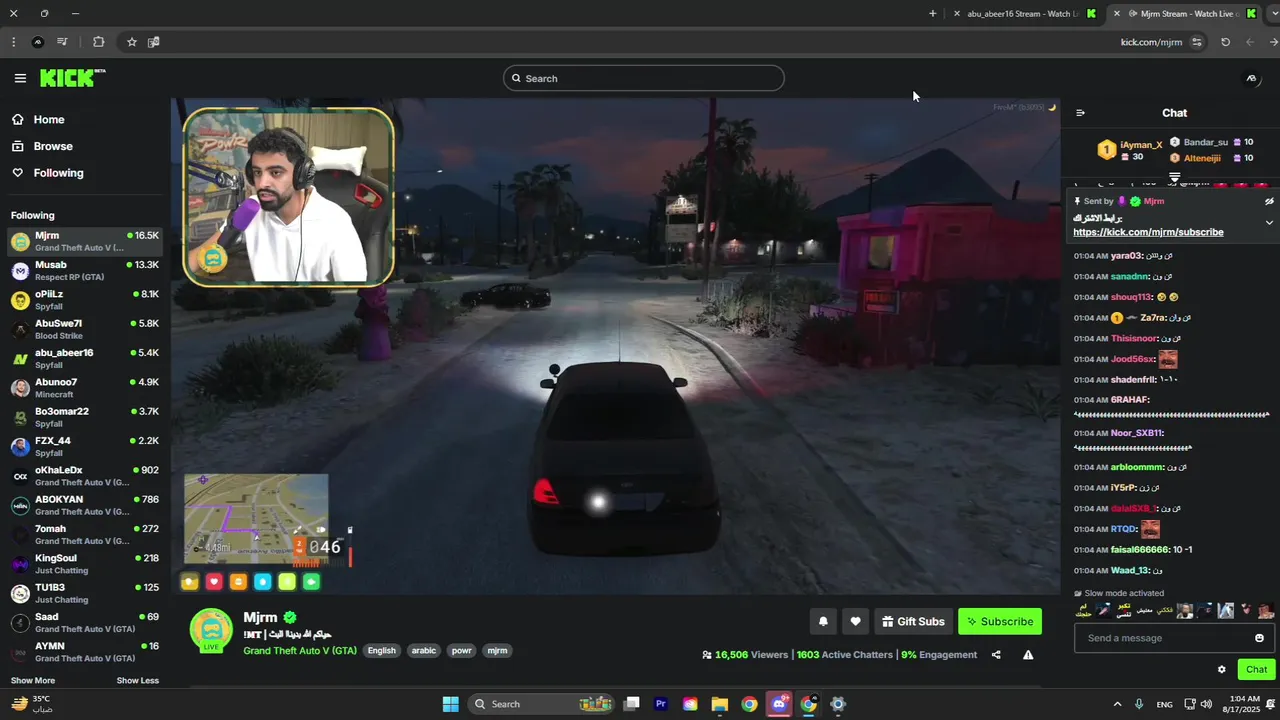Focus the Send a message field
This screenshot has height=720, width=1280.
tap(1175, 638)
